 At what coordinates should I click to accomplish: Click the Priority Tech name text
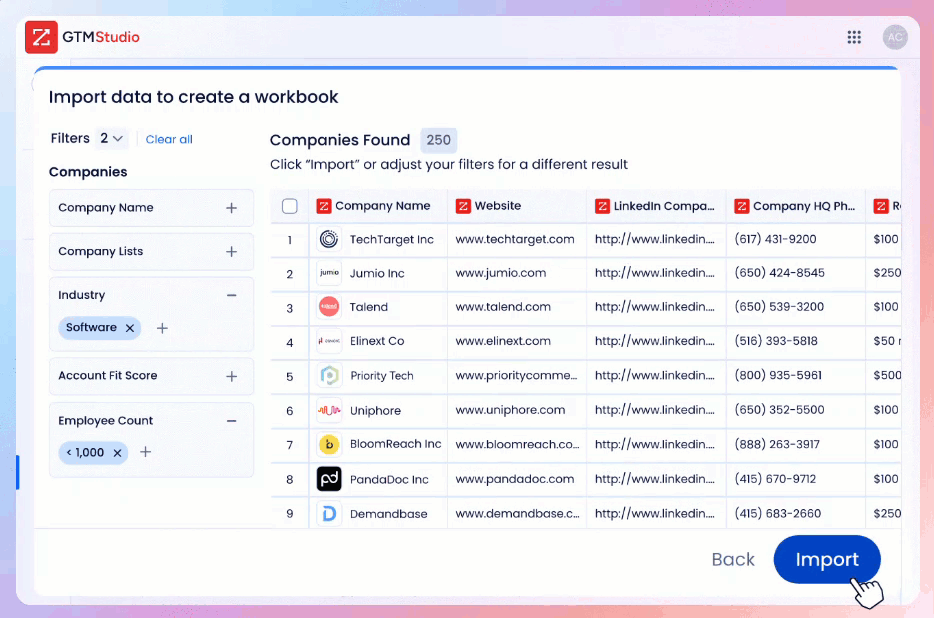[x=381, y=375]
